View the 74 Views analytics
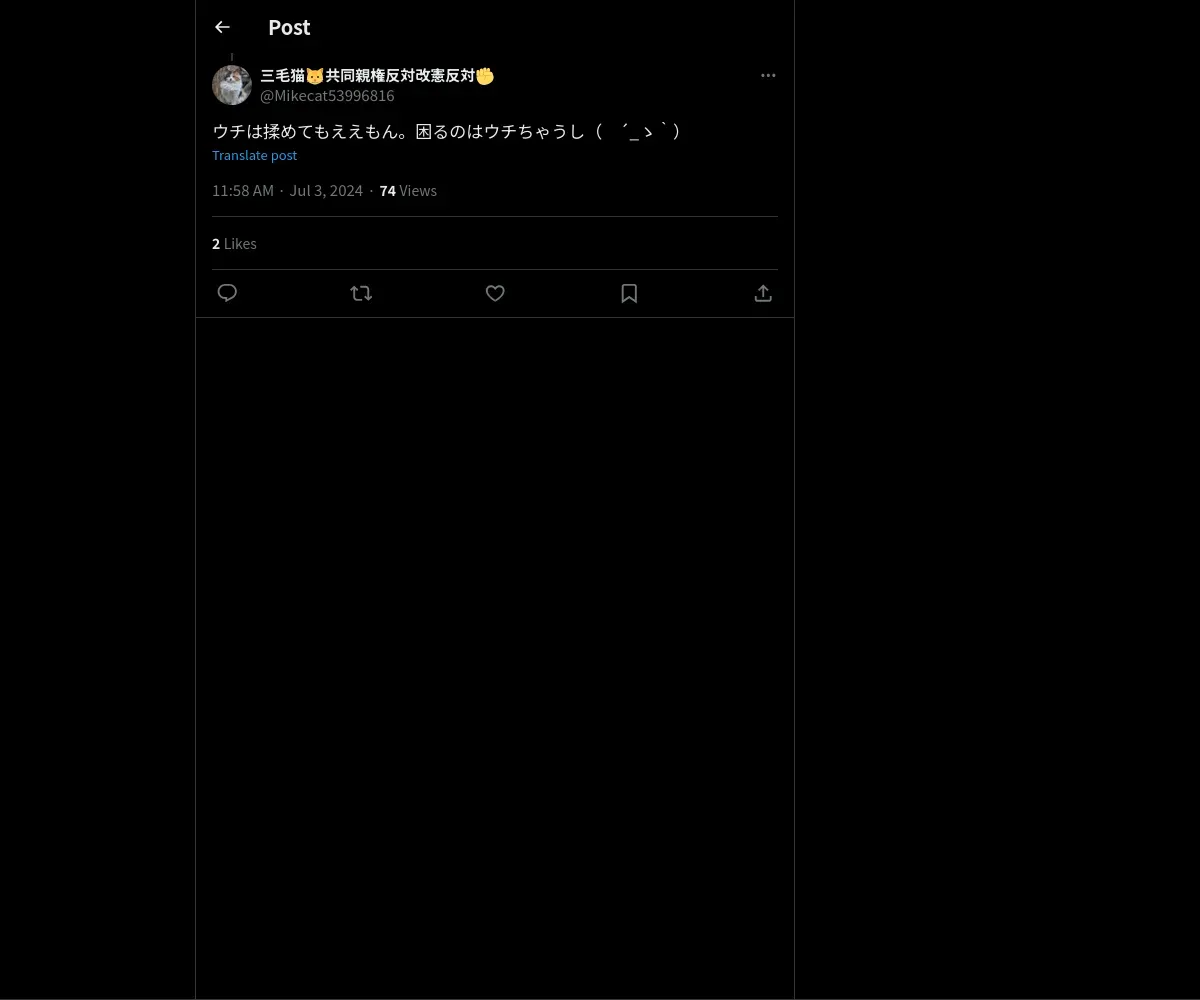Image resolution: width=1200 pixels, height=1000 pixels. pyautogui.click(x=408, y=190)
